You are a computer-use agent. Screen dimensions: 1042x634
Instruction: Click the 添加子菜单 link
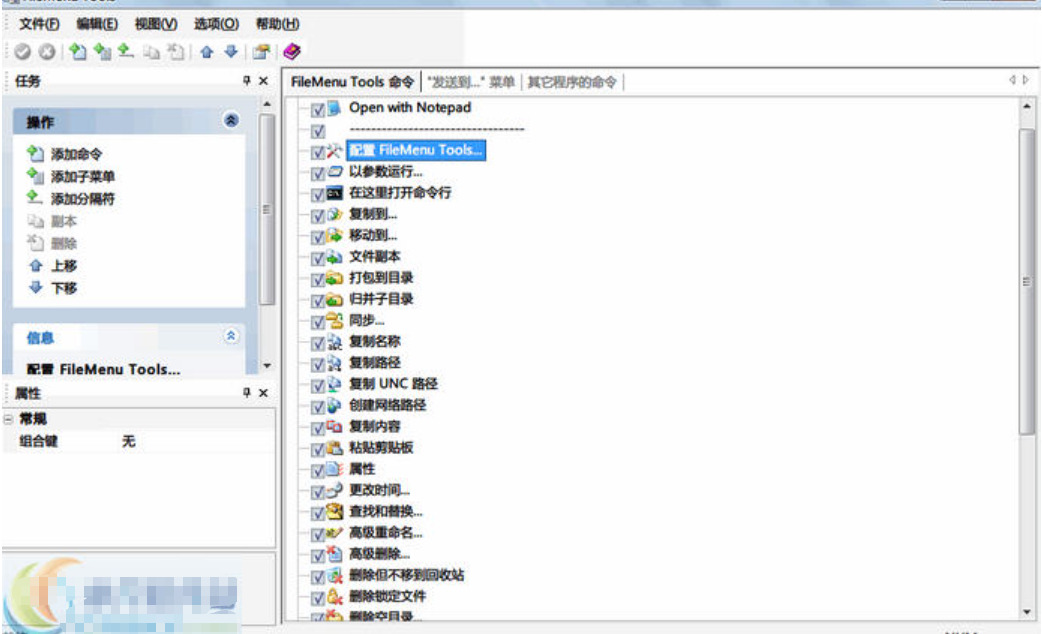tap(83, 177)
